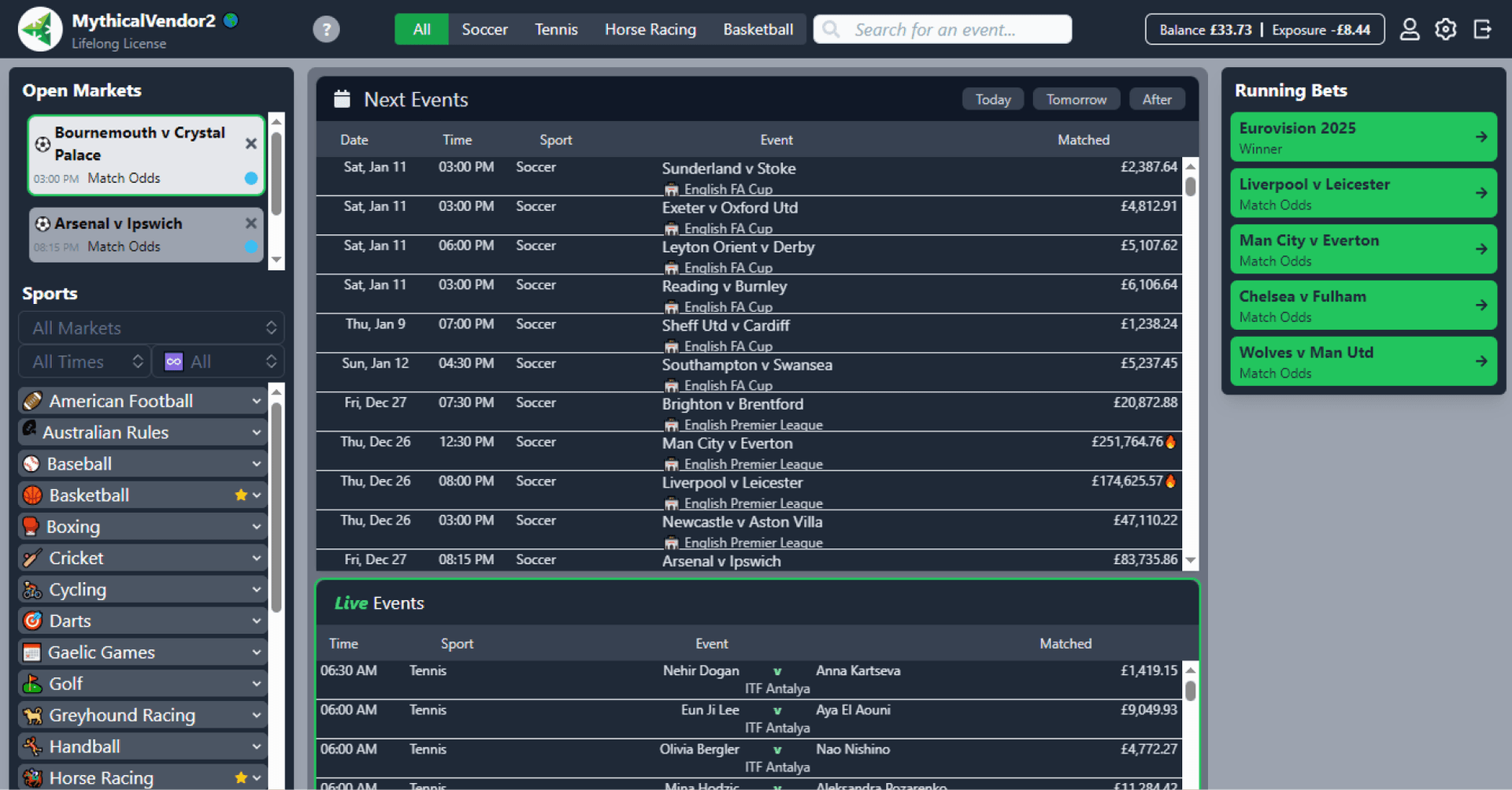This screenshot has width=1512, height=790.
Task: Click the MythicalVendor2 logo icon
Action: tap(40, 30)
